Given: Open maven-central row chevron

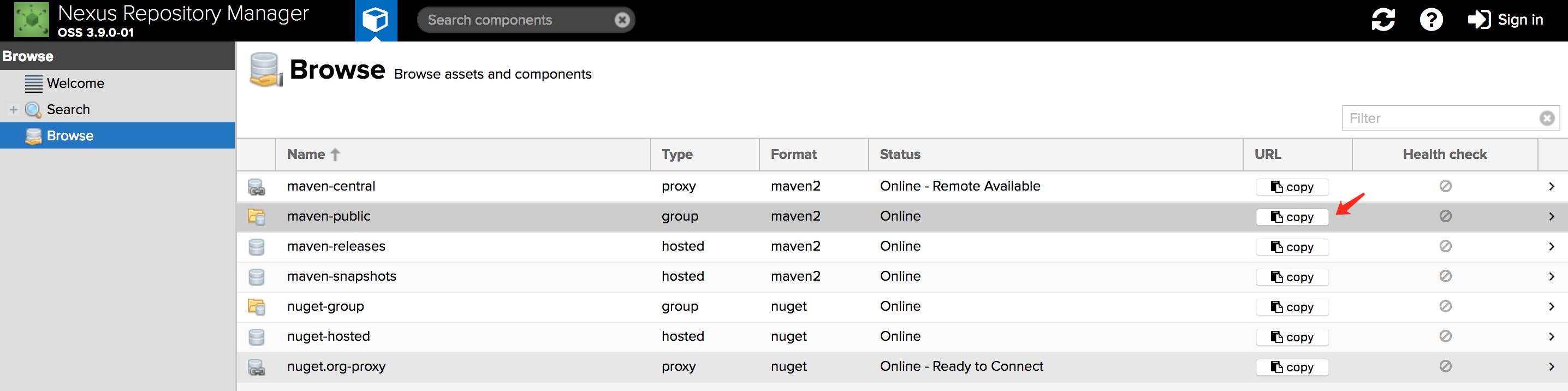Looking at the screenshot, I should pyautogui.click(x=1552, y=186).
